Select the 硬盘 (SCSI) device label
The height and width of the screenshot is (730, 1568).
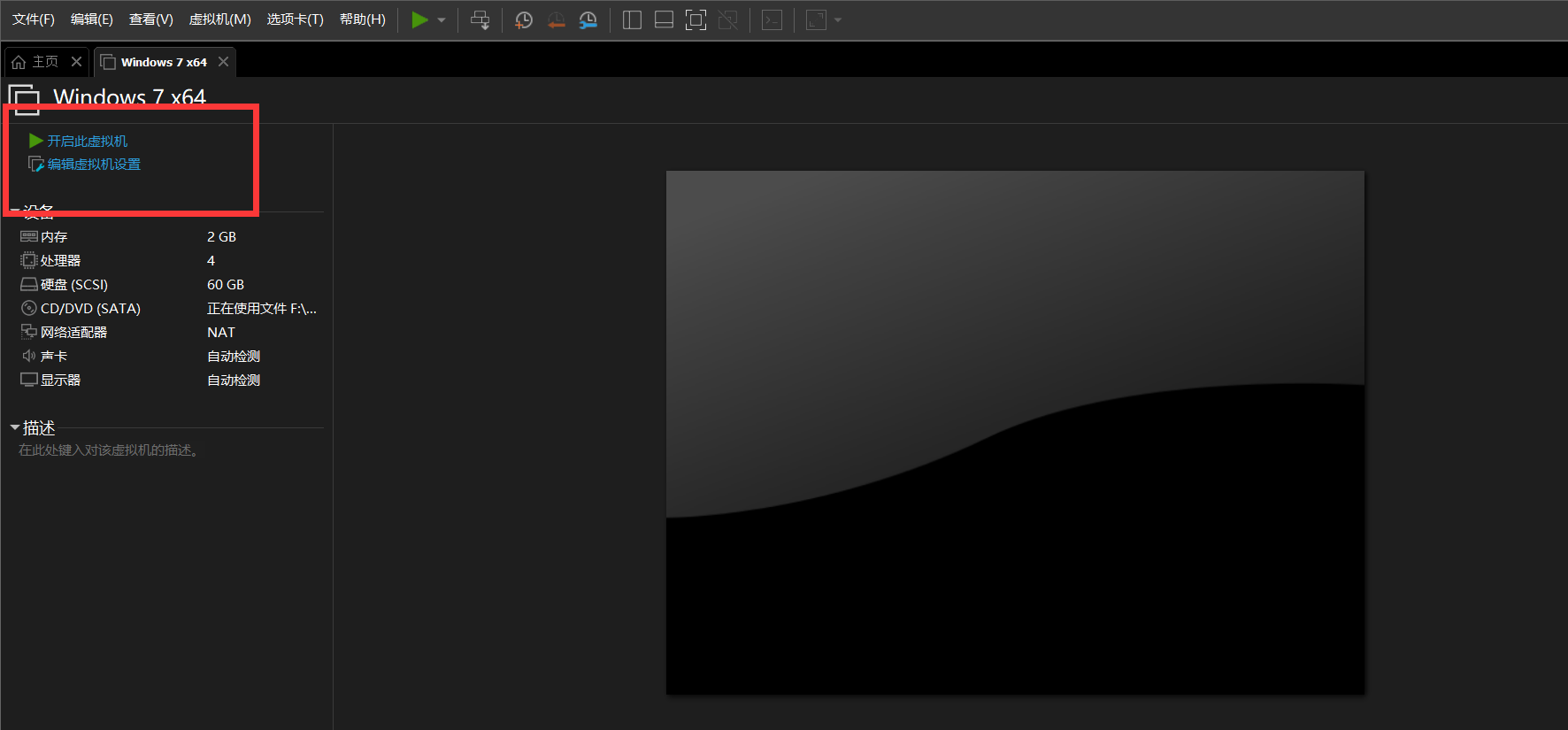point(74,285)
